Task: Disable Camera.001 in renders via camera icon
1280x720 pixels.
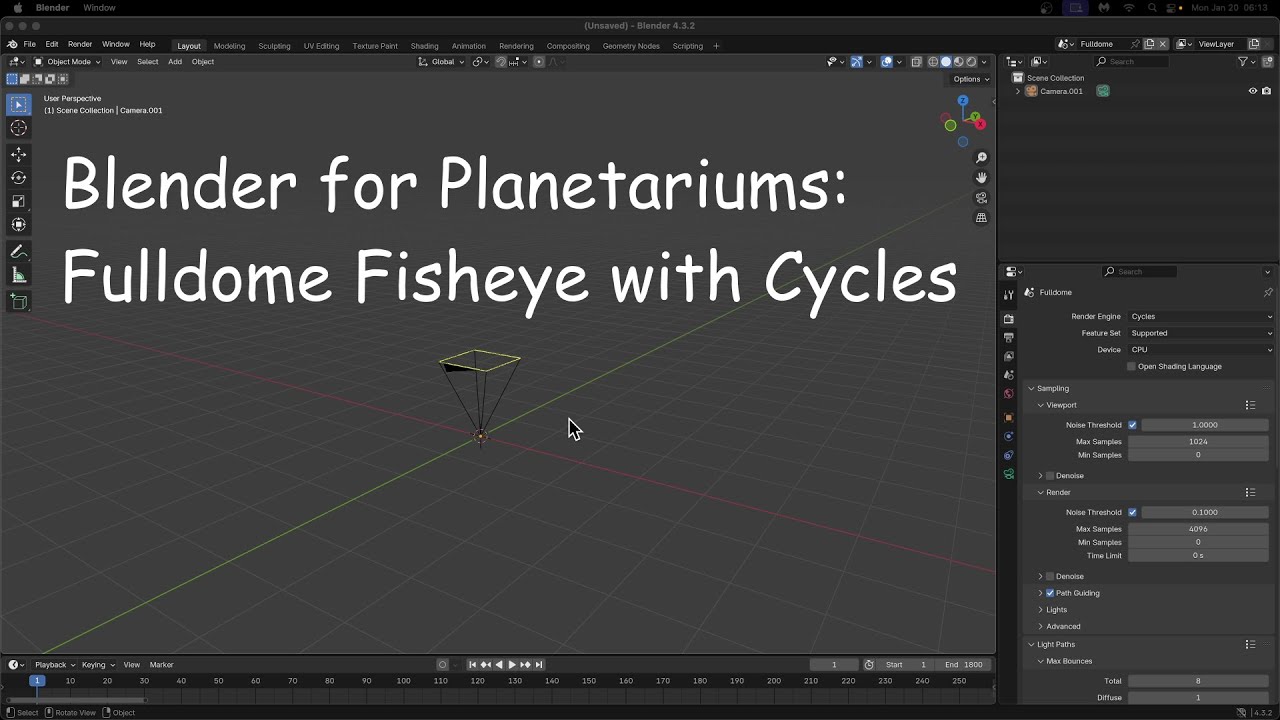Action: [x=1266, y=91]
